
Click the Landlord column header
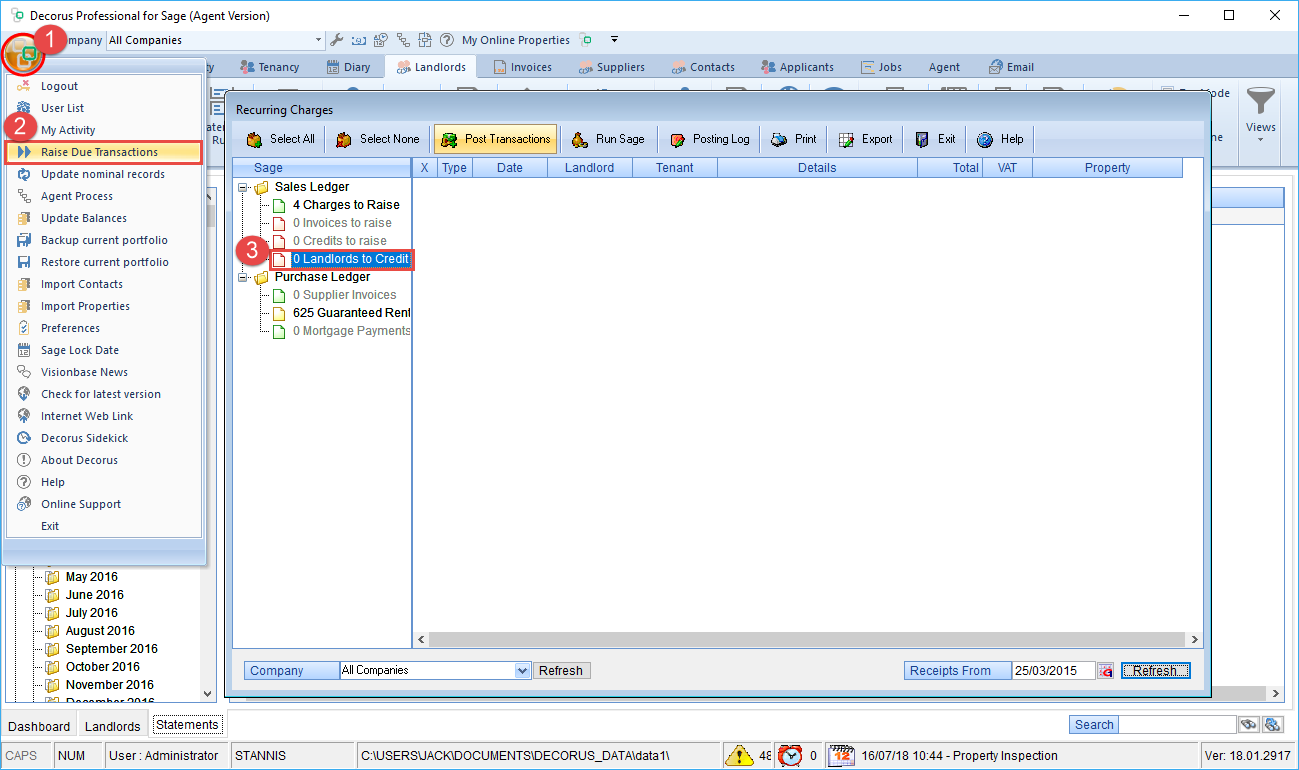pos(590,168)
